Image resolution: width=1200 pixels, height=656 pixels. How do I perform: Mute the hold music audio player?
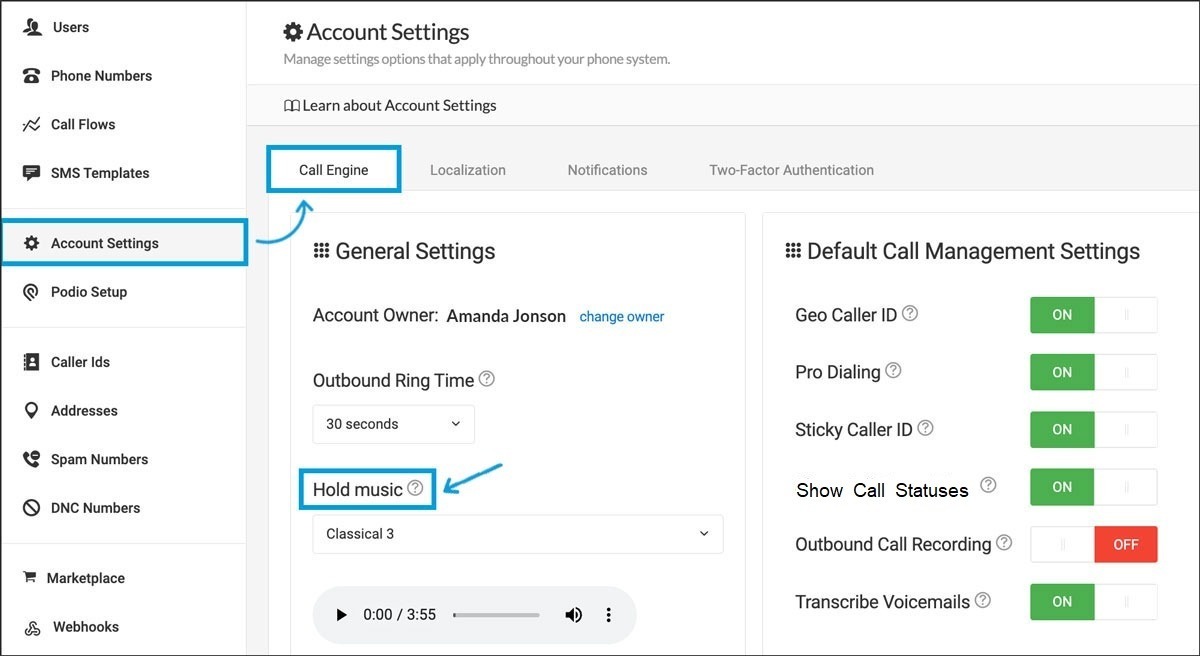573,615
